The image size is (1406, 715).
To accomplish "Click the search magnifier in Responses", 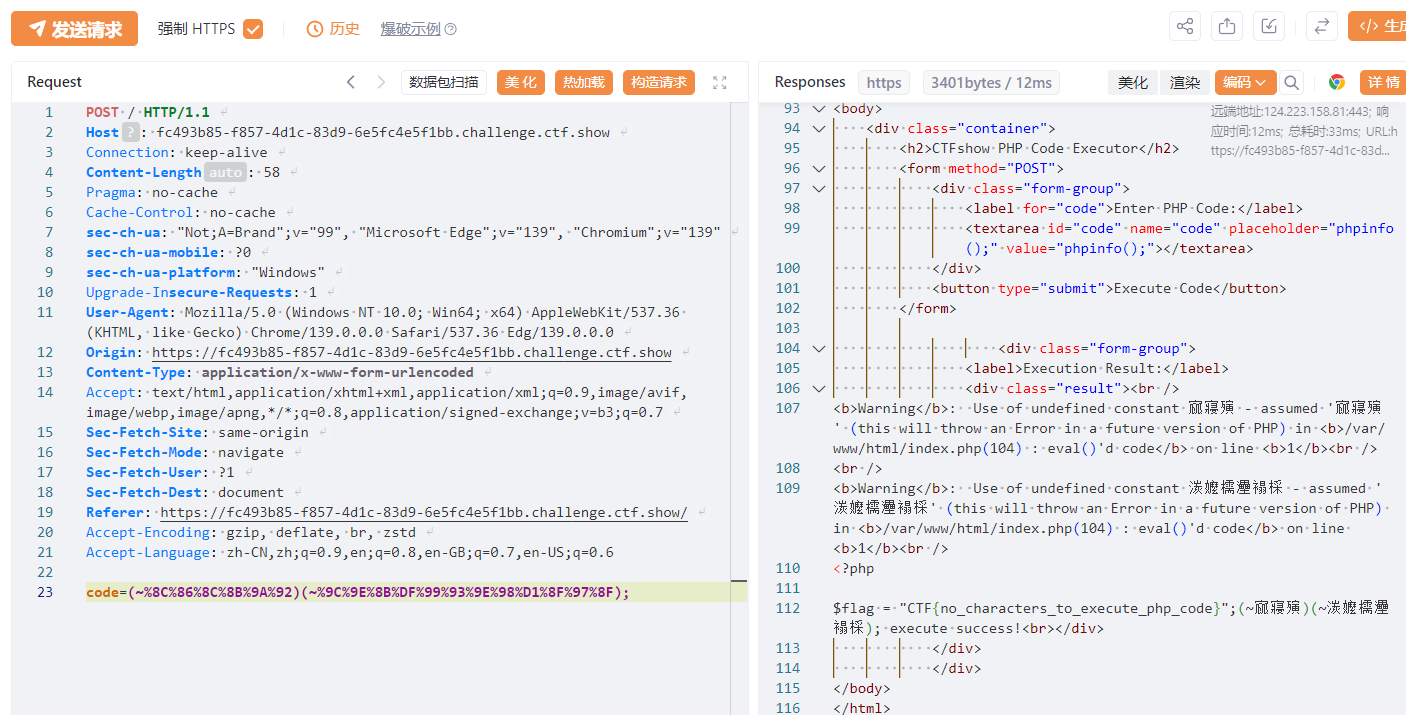I will [x=1292, y=83].
